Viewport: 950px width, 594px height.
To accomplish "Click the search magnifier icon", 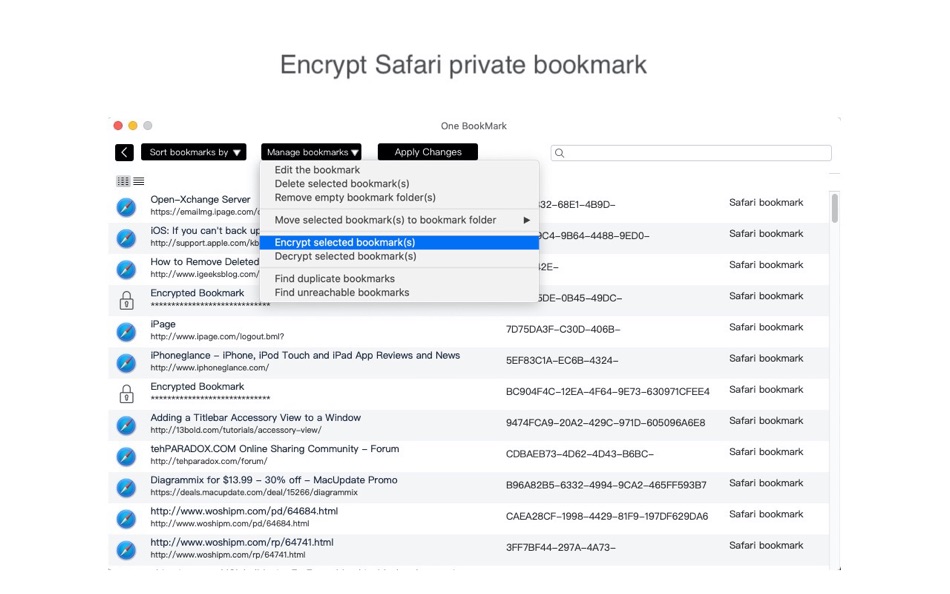I will tap(560, 153).
